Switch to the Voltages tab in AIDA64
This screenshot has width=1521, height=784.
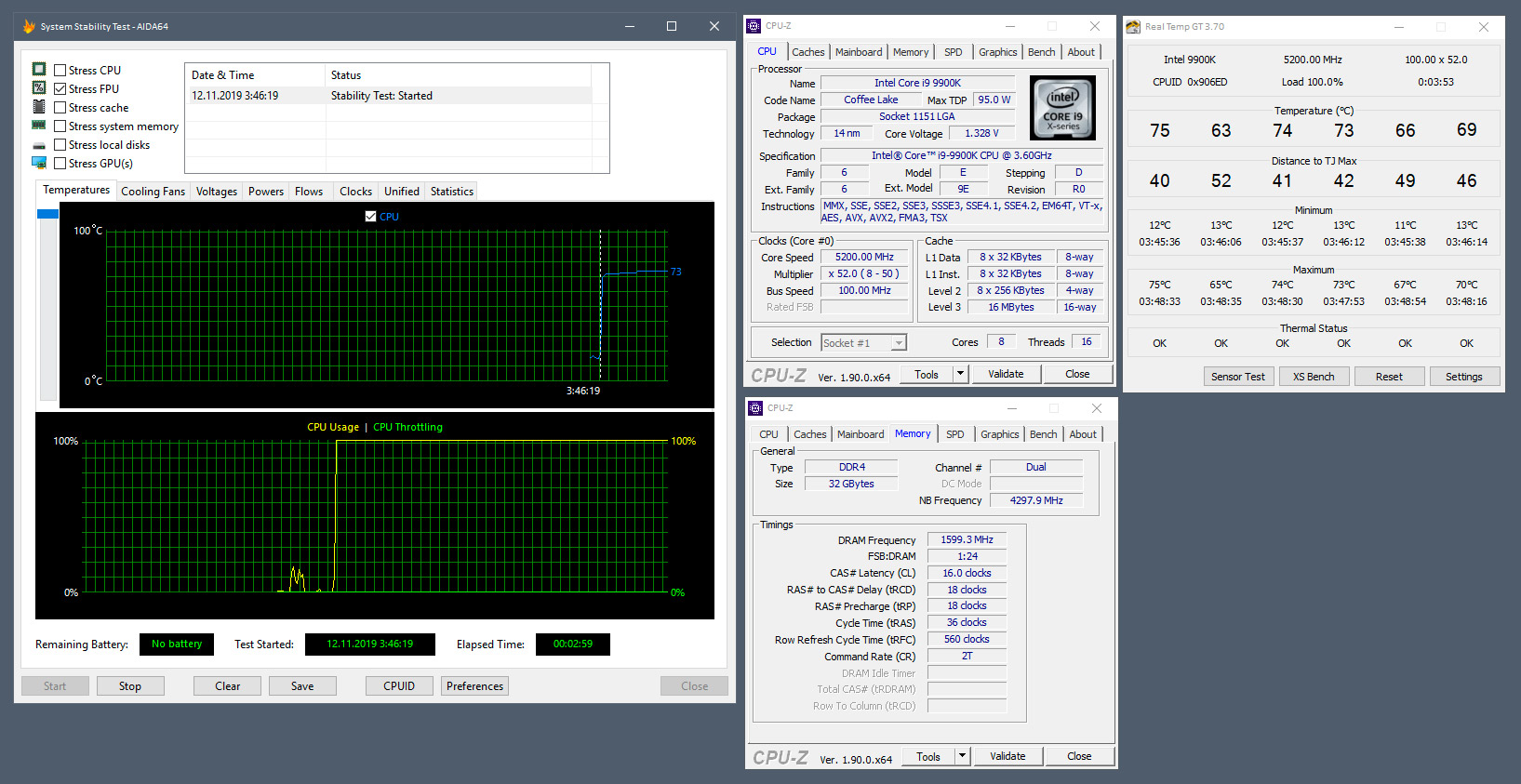click(217, 192)
